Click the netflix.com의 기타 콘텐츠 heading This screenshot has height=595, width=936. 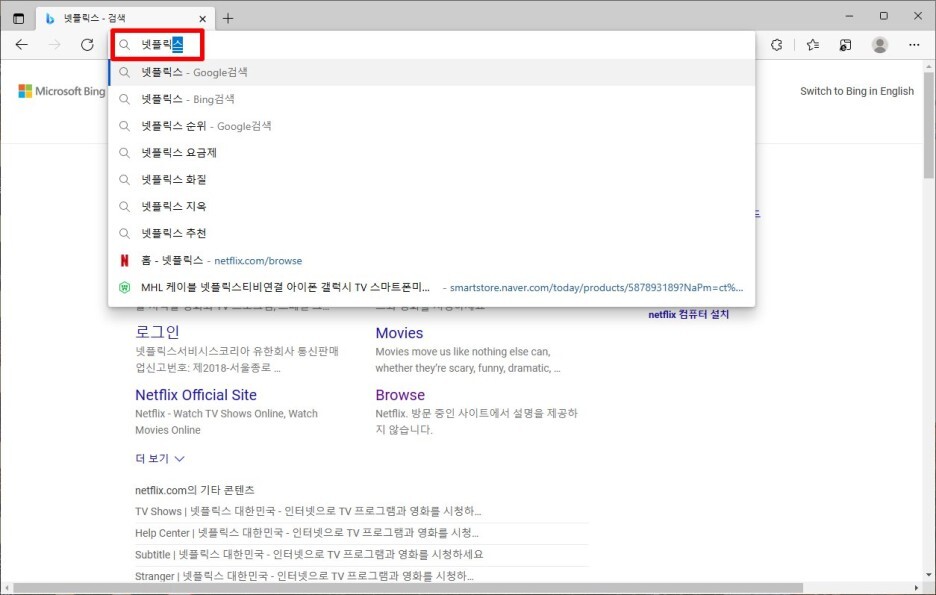(x=195, y=490)
